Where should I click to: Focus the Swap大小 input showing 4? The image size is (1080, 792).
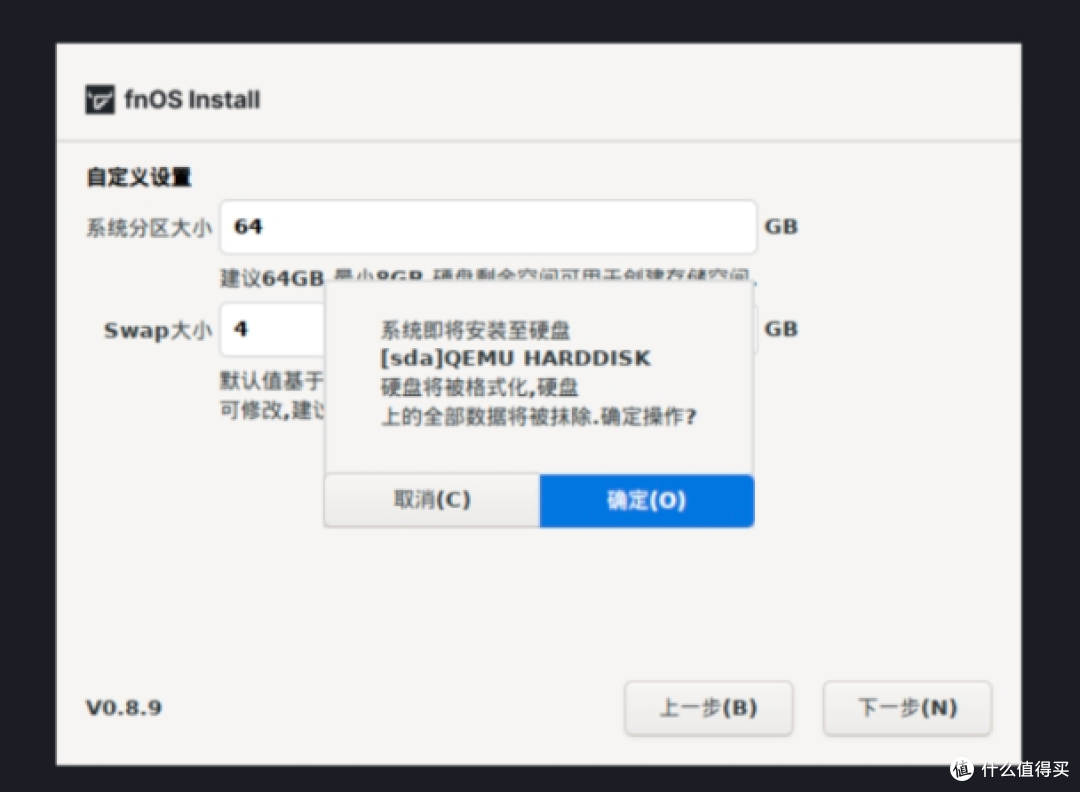click(272, 329)
